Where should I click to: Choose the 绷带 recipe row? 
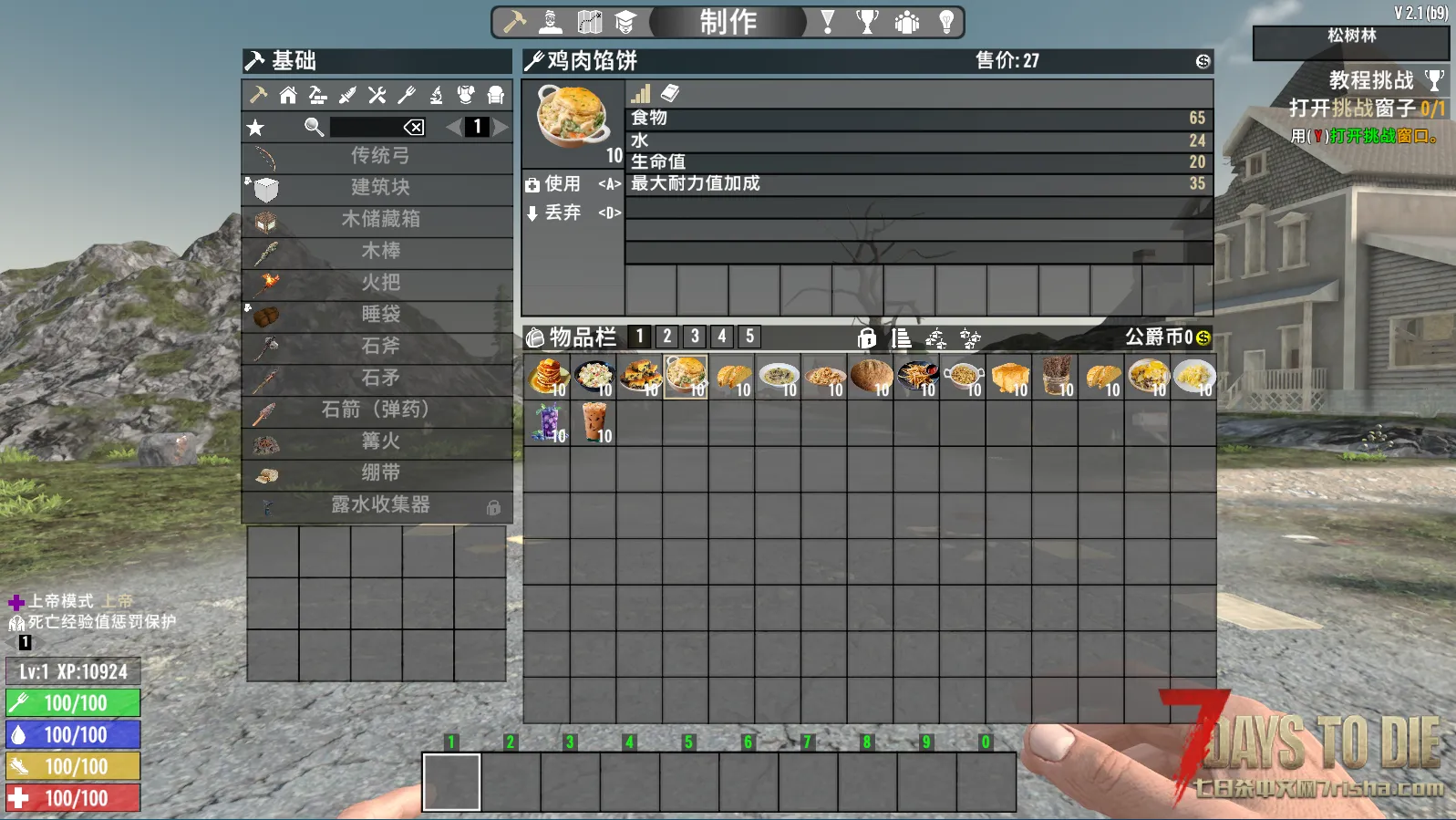(377, 473)
